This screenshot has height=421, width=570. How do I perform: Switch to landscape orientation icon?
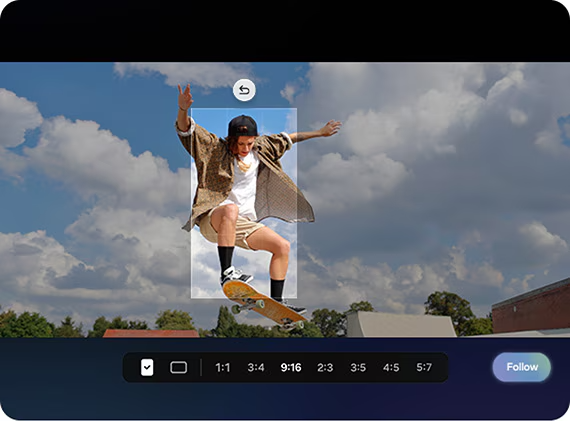[178, 367]
